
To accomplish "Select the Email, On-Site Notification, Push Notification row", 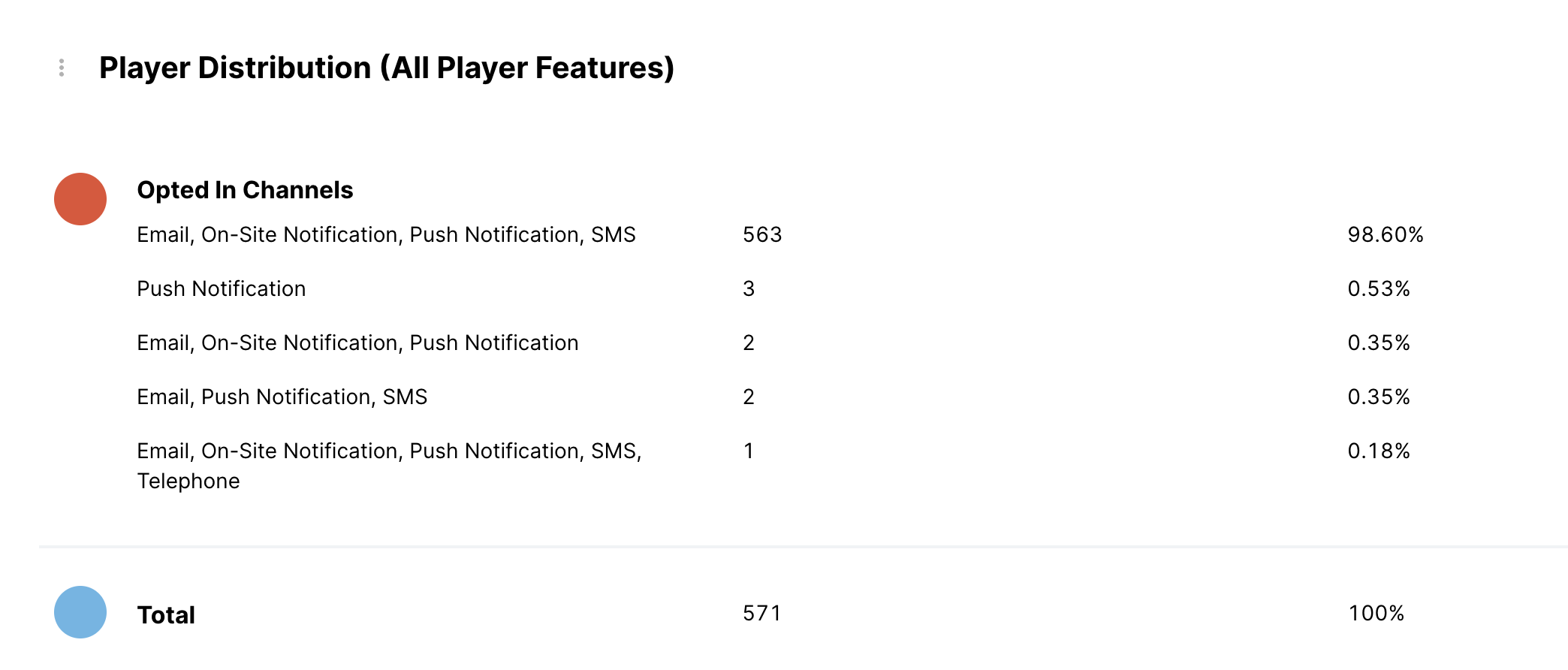I will coord(357,343).
